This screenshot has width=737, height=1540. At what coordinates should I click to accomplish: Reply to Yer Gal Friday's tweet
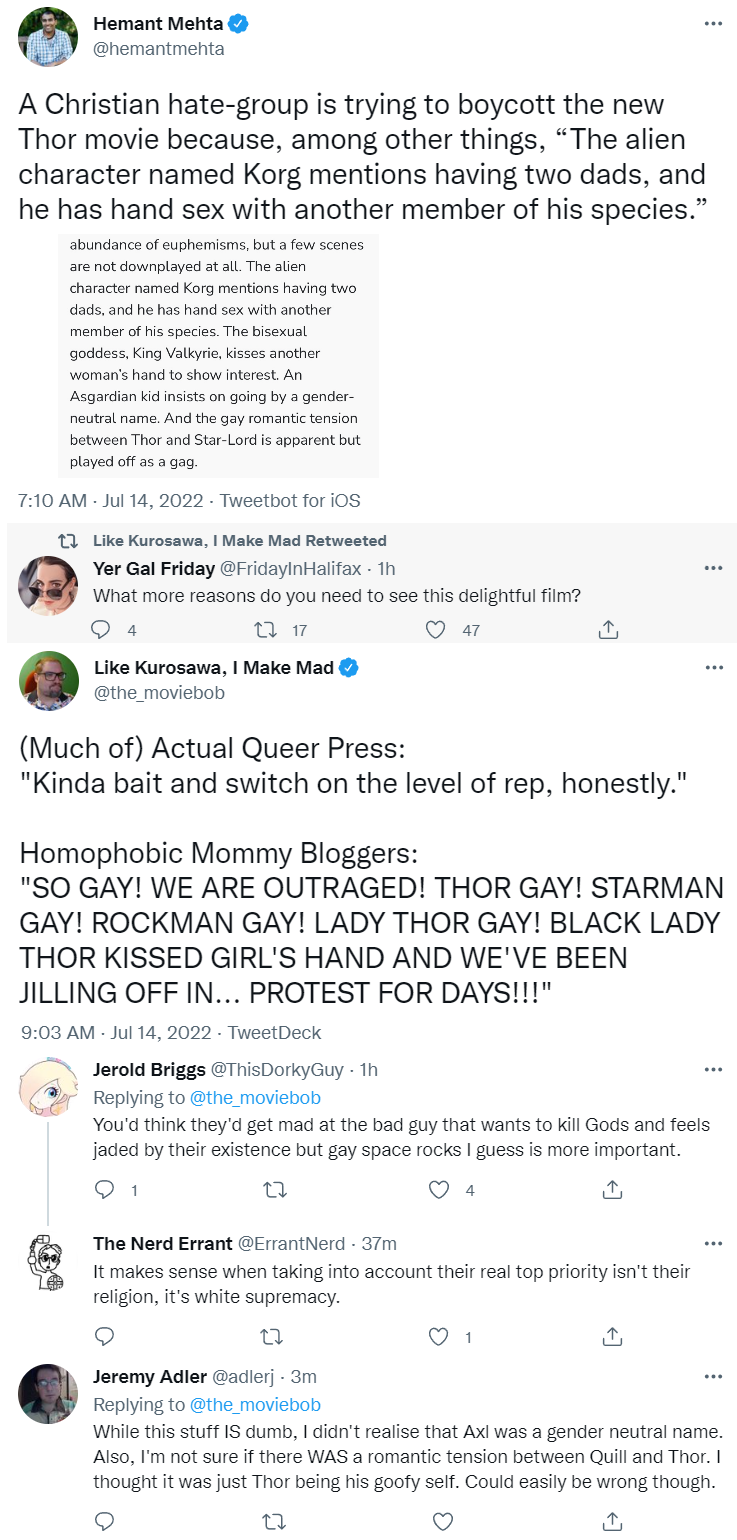pos(101,629)
